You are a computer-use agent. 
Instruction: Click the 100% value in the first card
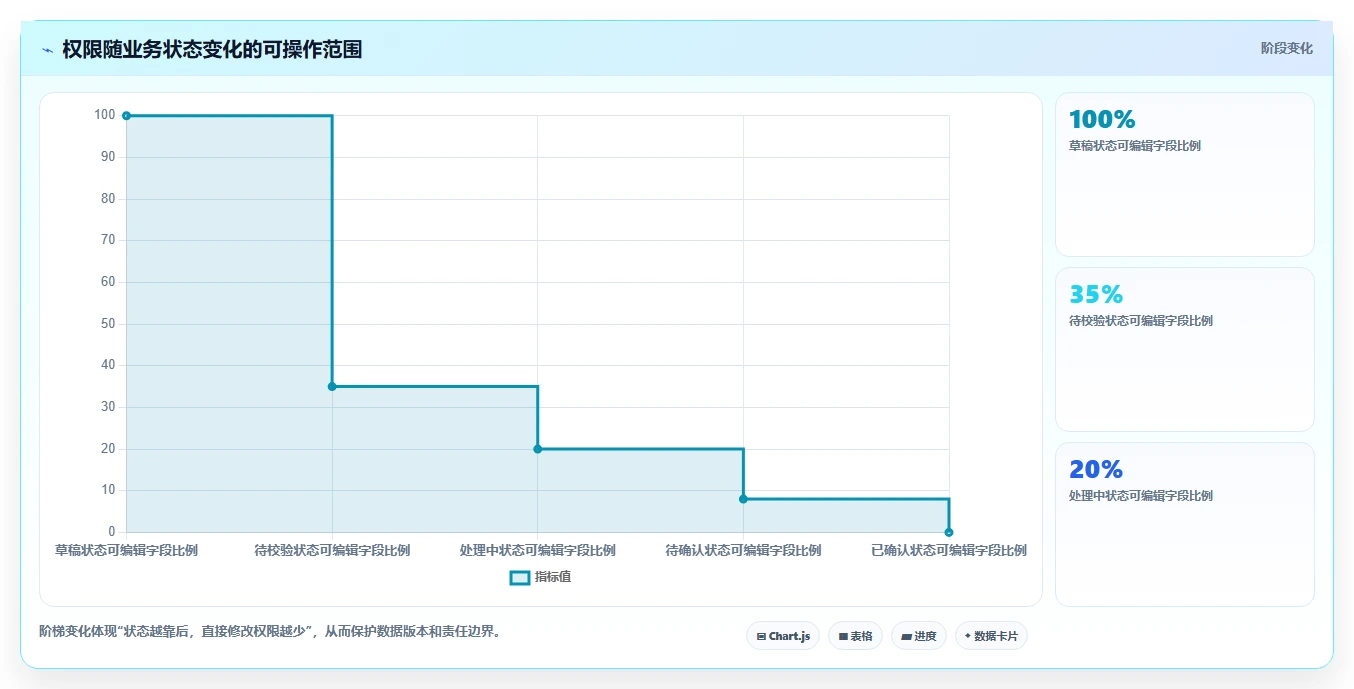(1102, 120)
